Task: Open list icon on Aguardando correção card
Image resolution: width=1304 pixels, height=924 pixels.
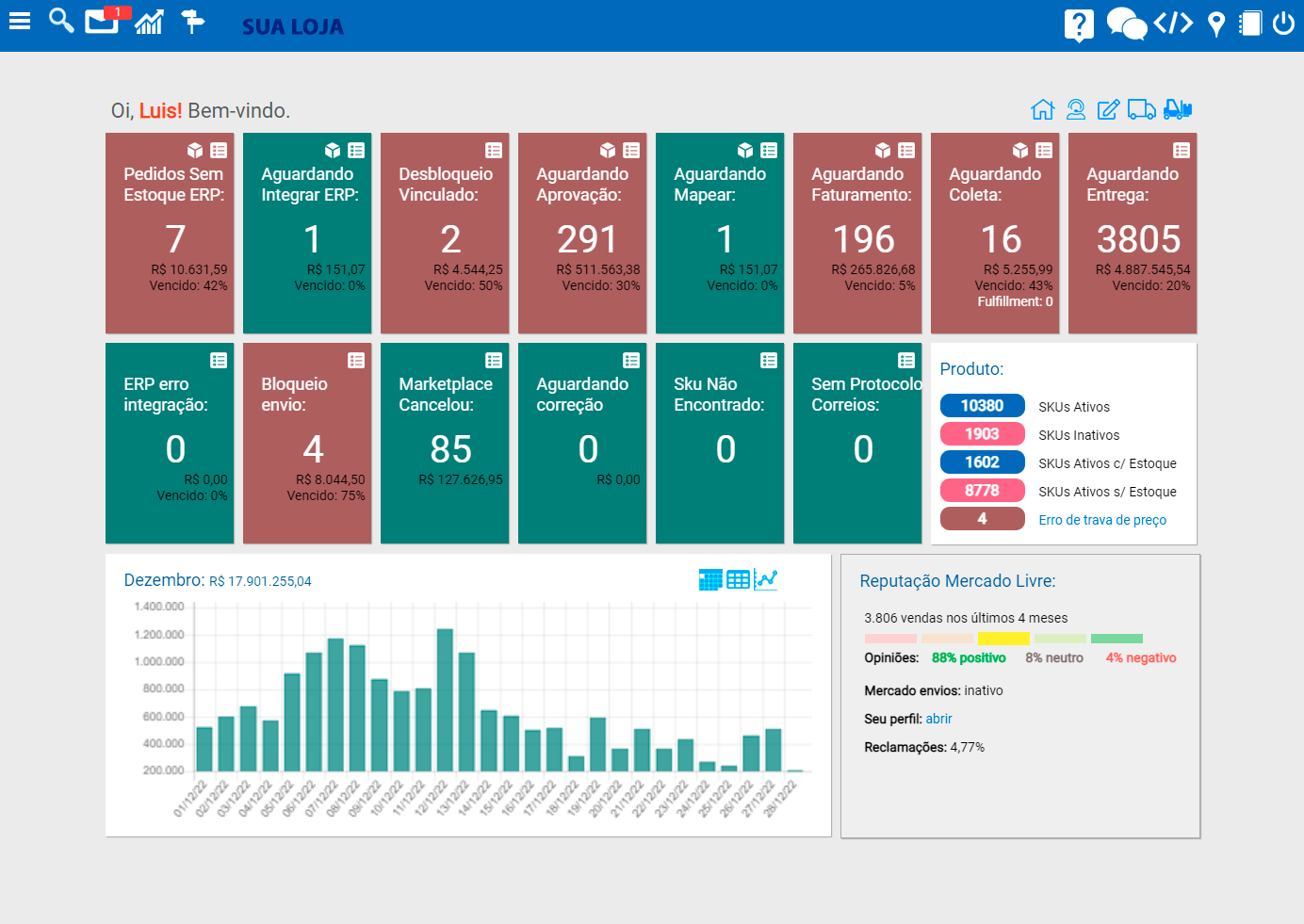Action: (x=631, y=360)
